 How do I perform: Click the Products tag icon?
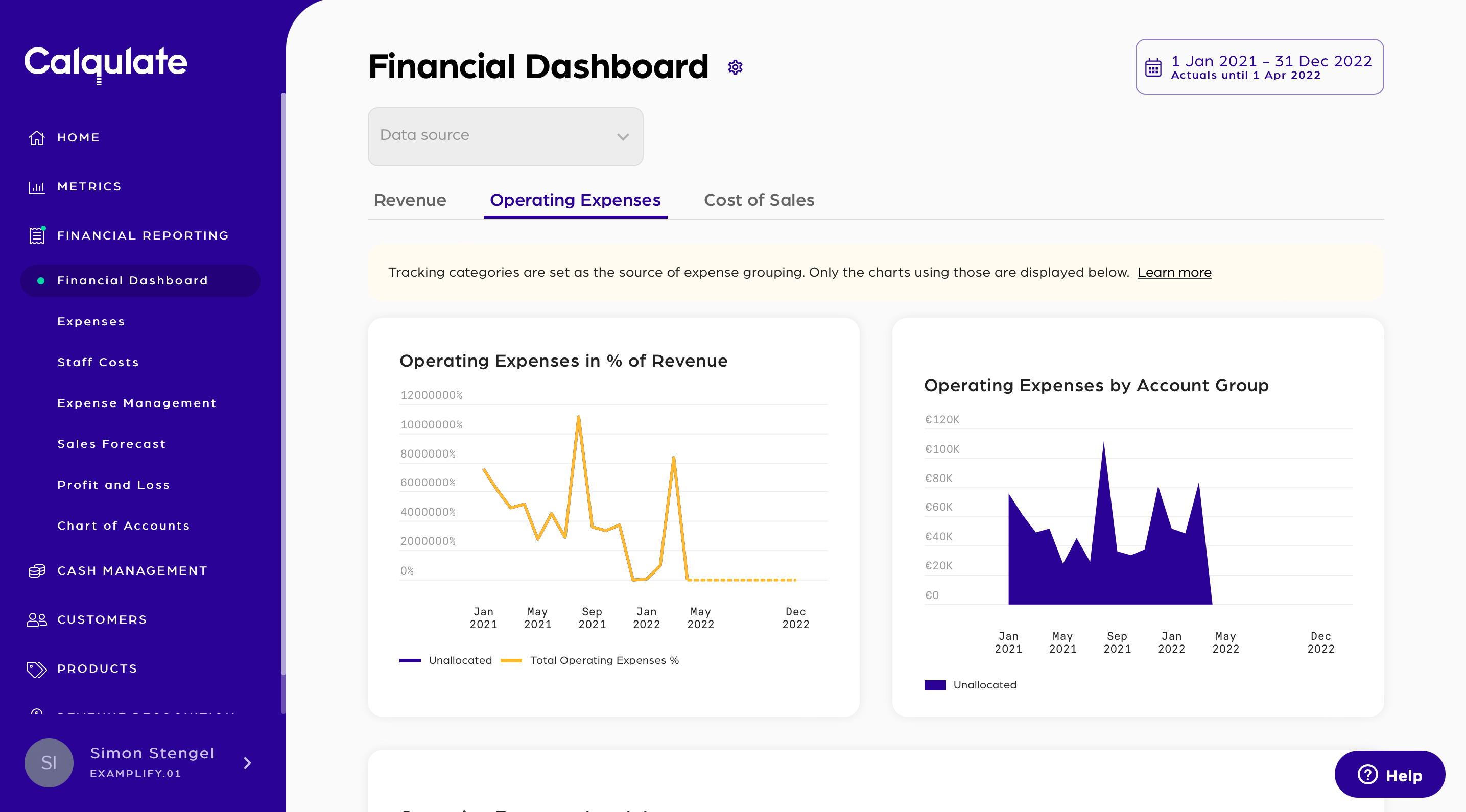coord(36,668)
